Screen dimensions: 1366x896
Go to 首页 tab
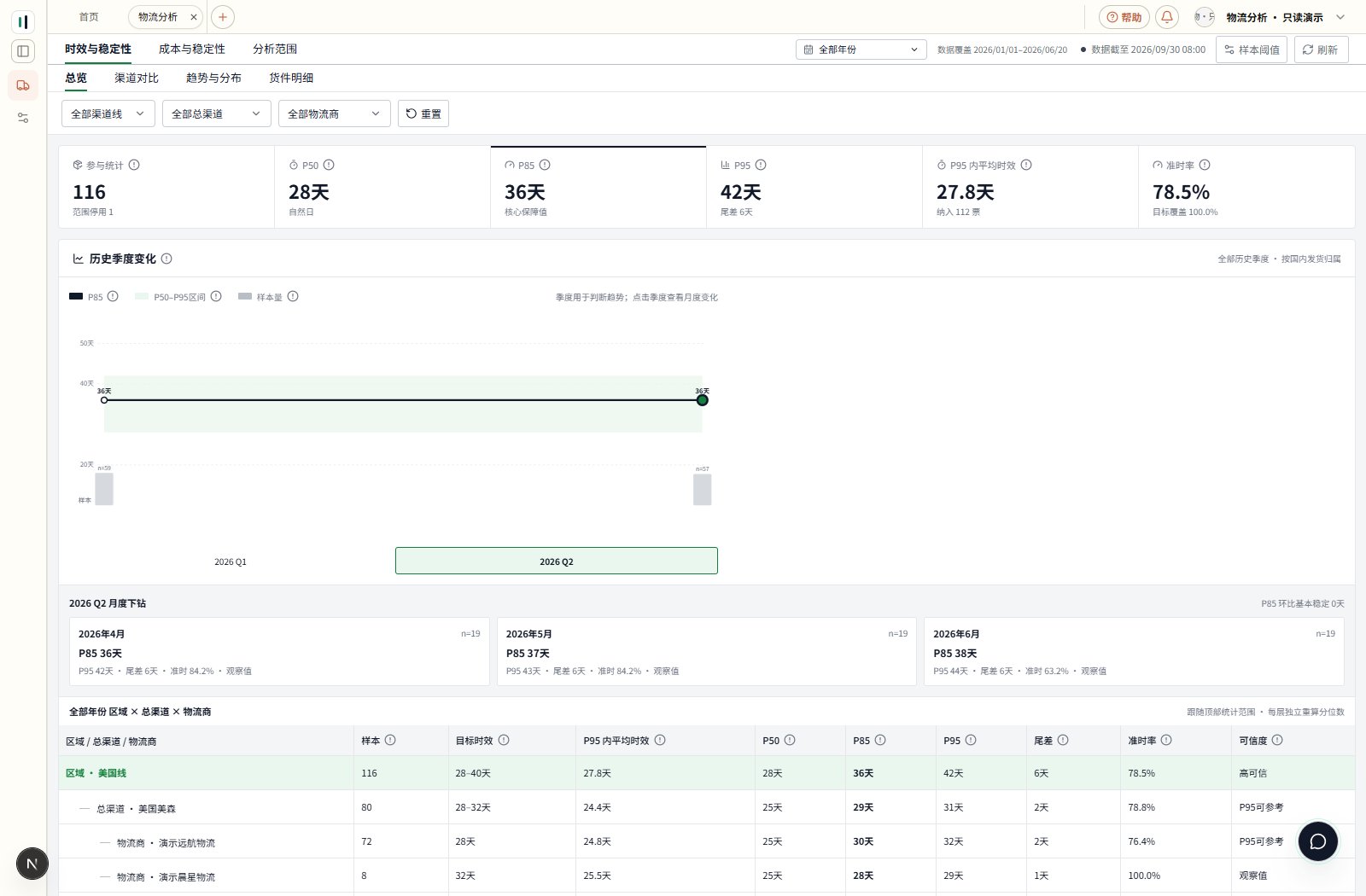89,17
